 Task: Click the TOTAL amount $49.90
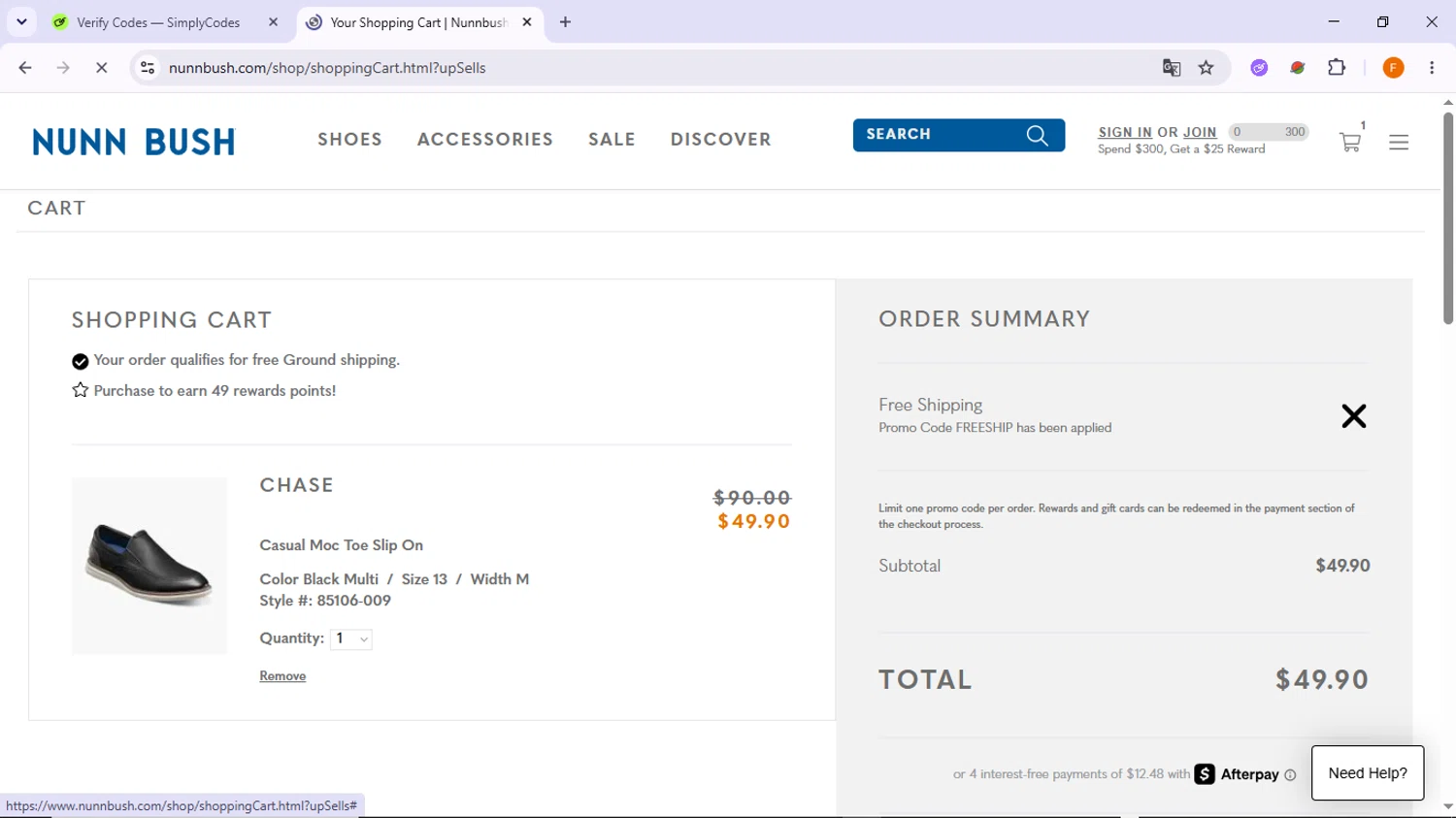pos(1322,679)
